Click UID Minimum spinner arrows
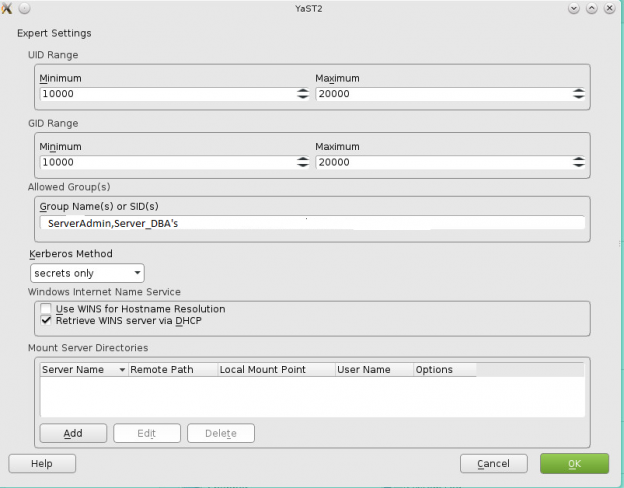624x488 pixels. 303,94
